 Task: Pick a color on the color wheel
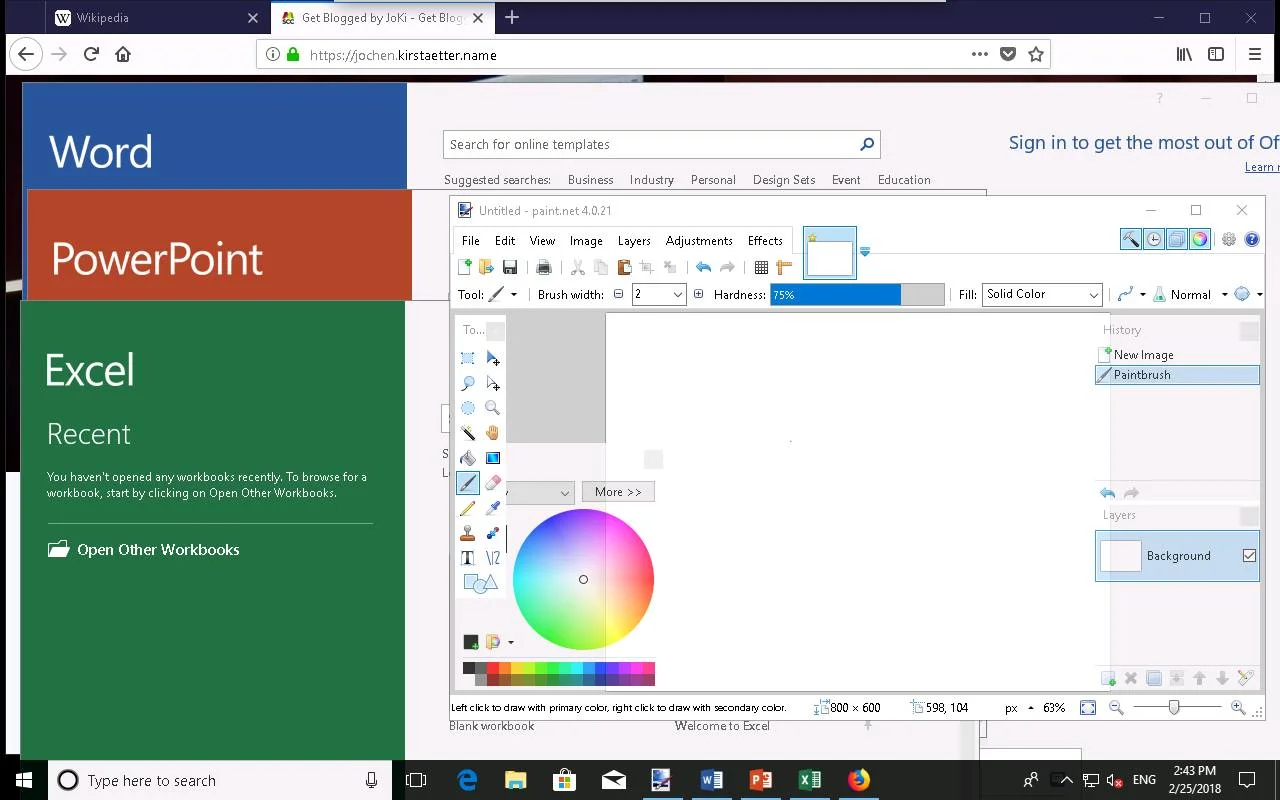583,579
